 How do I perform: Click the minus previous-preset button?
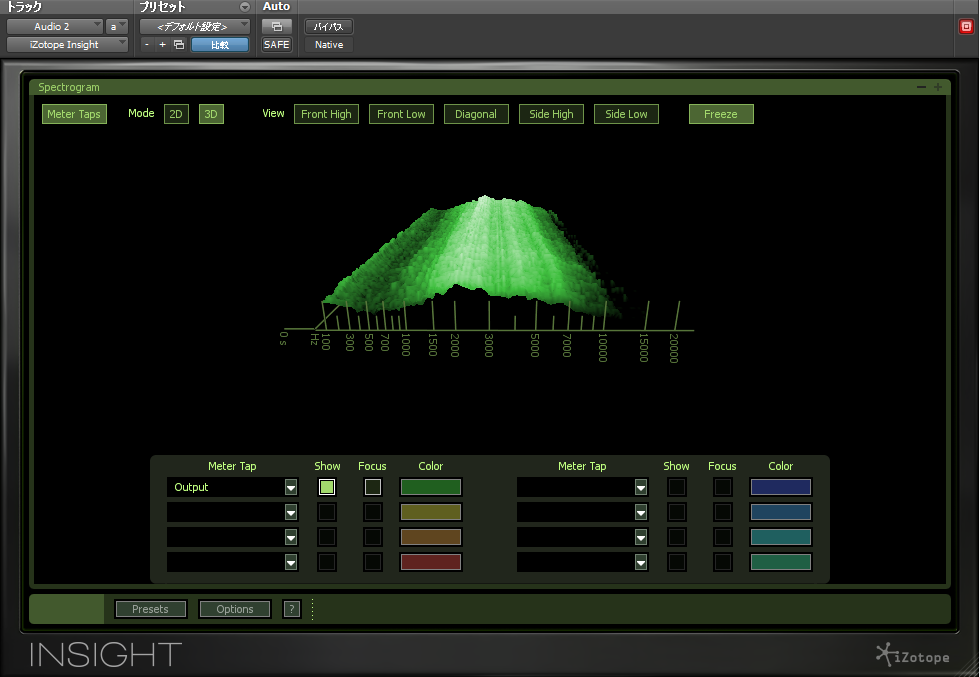tap(147, 44)
